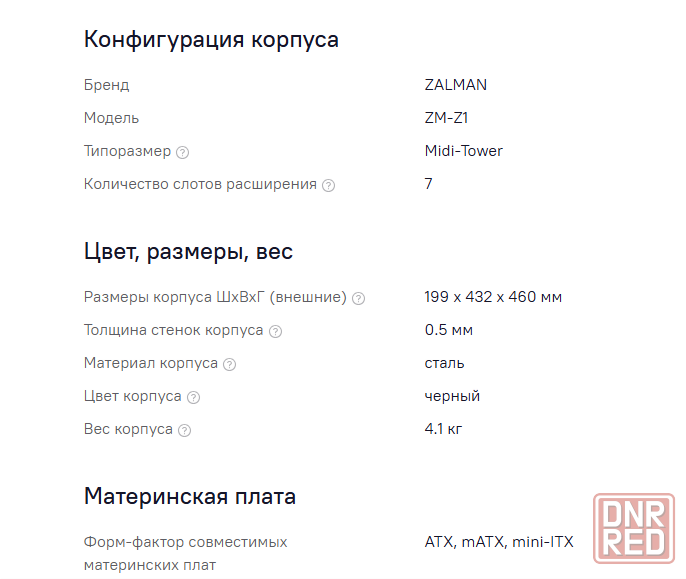Click the 199 x 432 x 460 мм dimensions
This screenshot has height=579, width=686.
click(x=493, y=297)
